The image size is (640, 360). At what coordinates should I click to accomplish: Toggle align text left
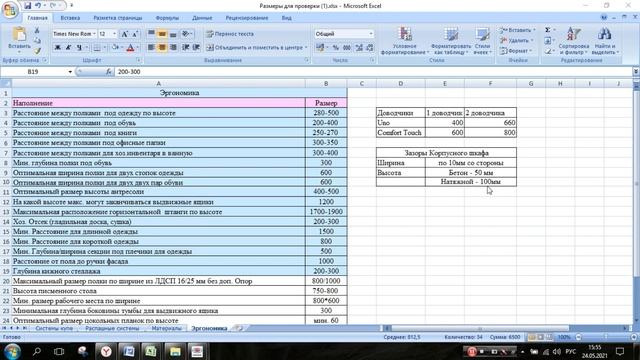pyautogui.click(x=151, y=48)
